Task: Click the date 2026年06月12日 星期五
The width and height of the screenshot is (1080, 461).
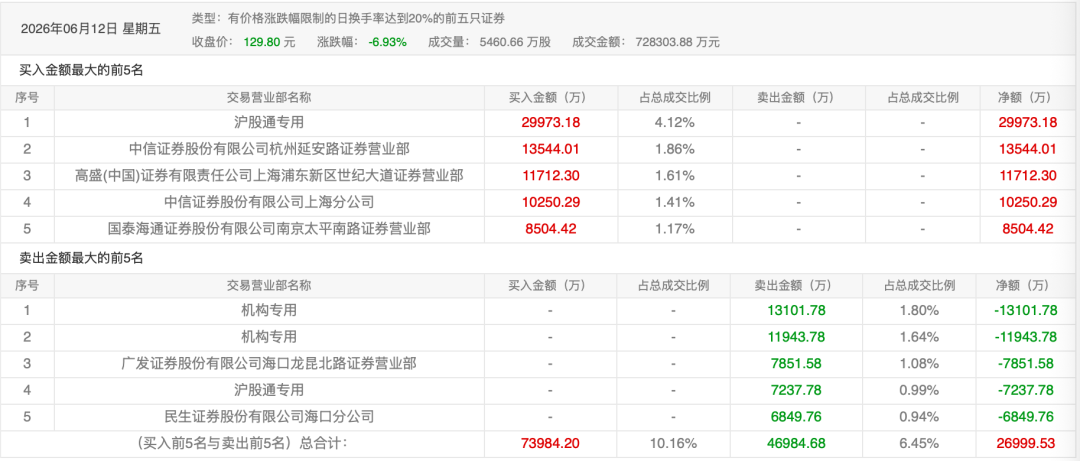Action: click(x=90, y=29)
